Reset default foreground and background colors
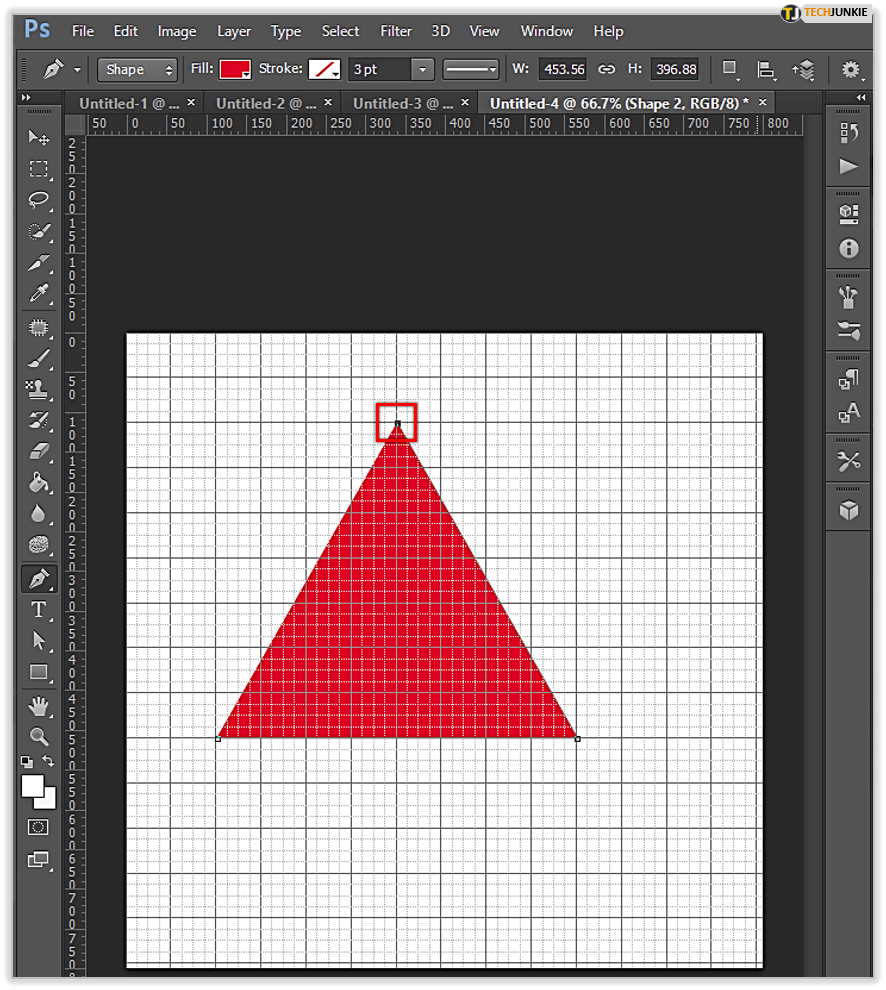Image resolution: width=886 pixels, height=990 pixels. 27,761
